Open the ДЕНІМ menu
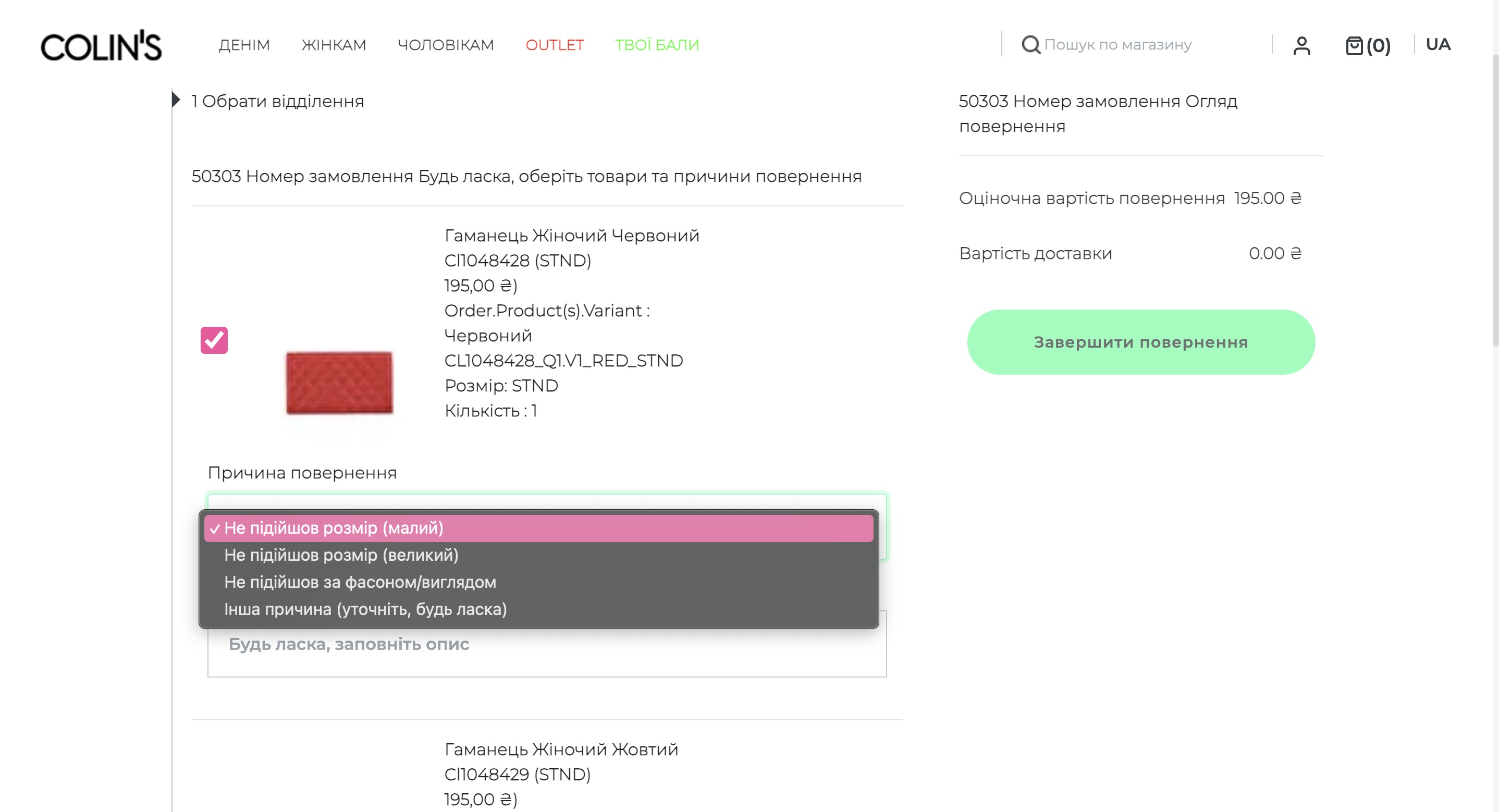The image size is (1499, 812). [x=244, y=45]
